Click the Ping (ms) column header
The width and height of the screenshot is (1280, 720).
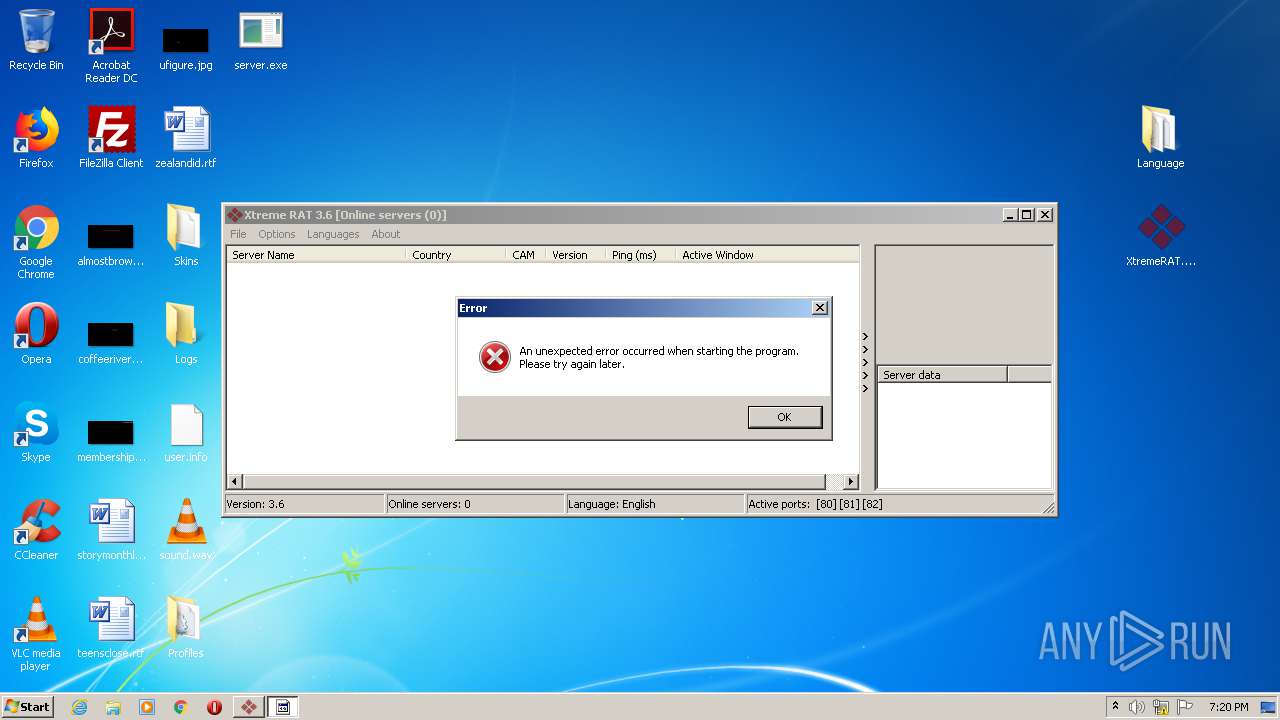pos(641,255)
